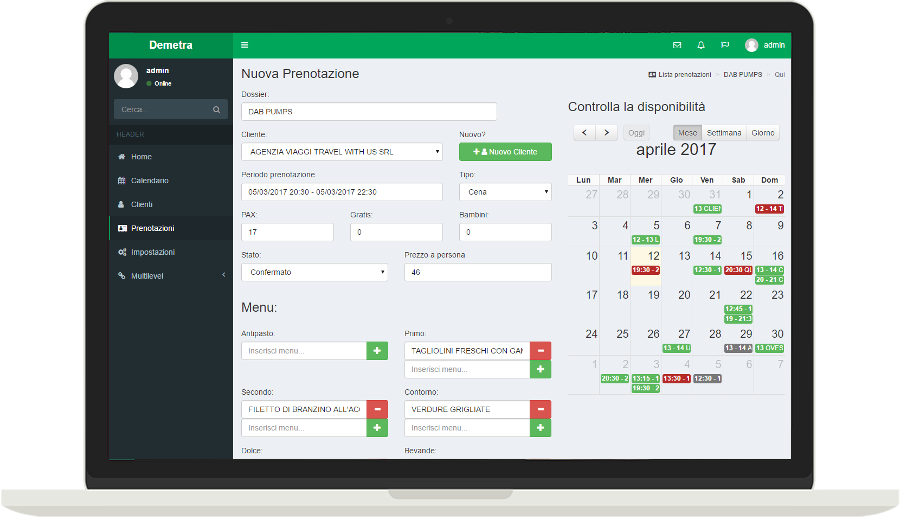Expand the Tipo dropdown showing Cena
Screen dimensions: 900x517
tap(505, 192)
